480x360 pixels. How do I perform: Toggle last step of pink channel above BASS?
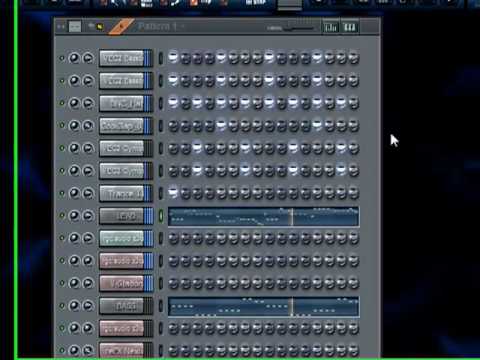[x=353, y=283]
